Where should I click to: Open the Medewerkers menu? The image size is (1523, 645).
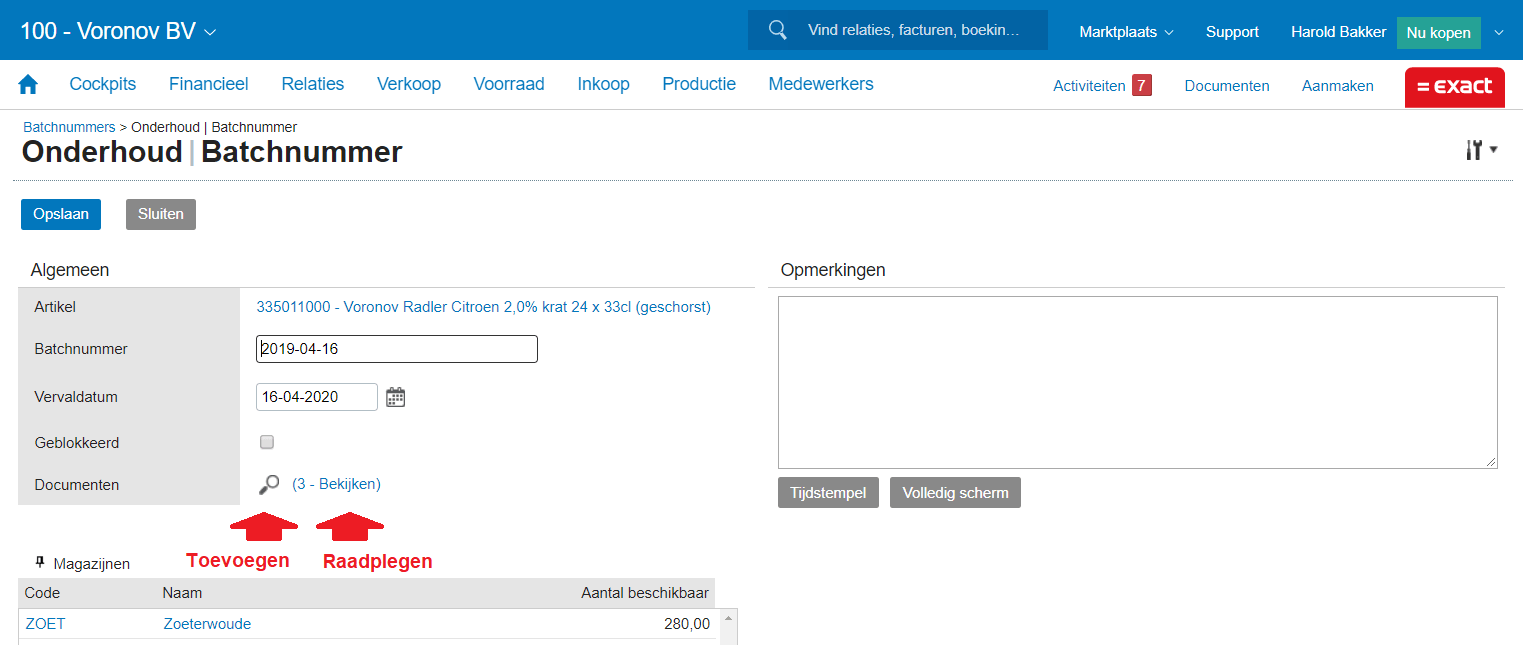[821, 85]
